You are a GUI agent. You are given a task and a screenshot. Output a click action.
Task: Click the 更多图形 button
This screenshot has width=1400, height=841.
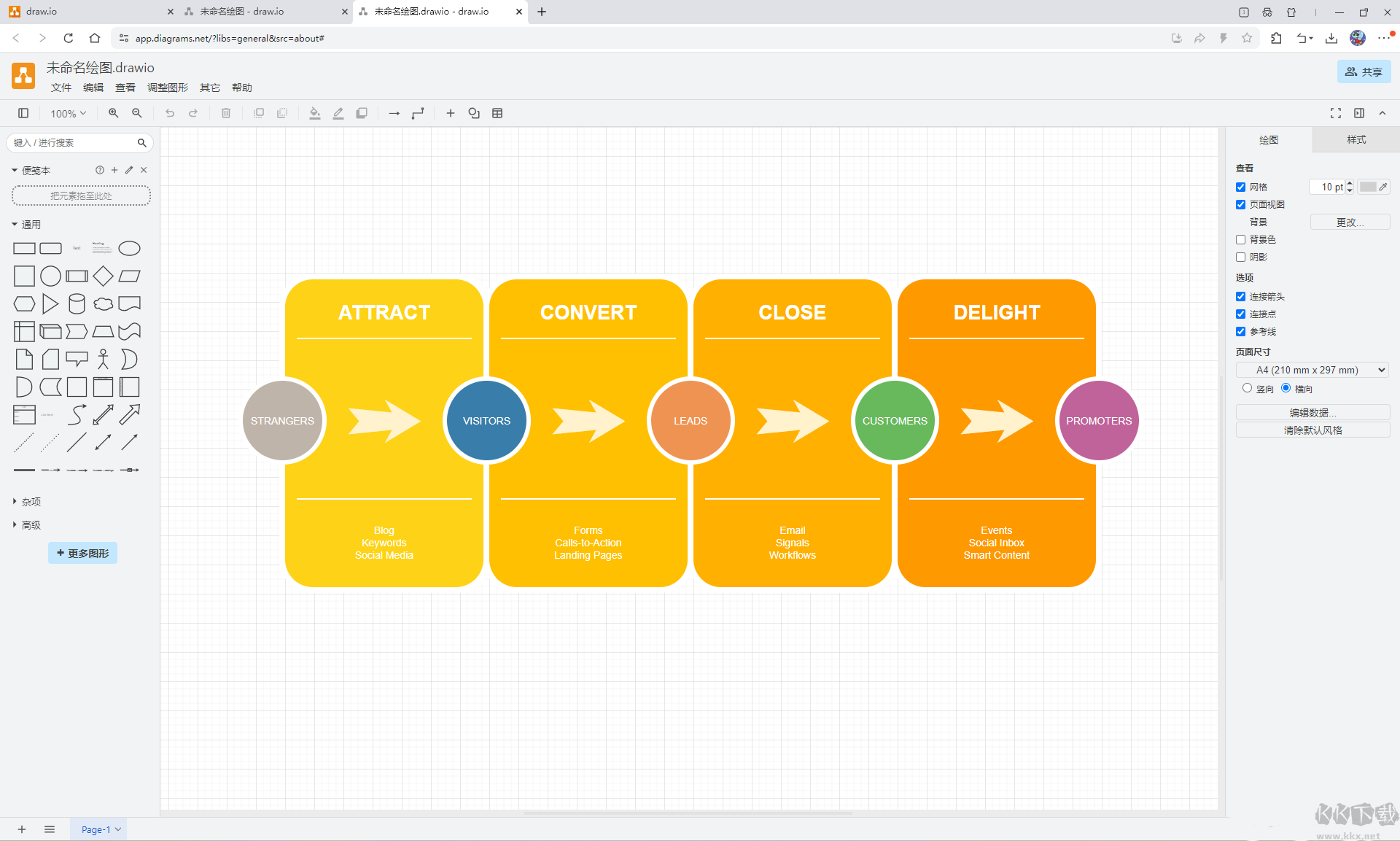click(82, 553)
